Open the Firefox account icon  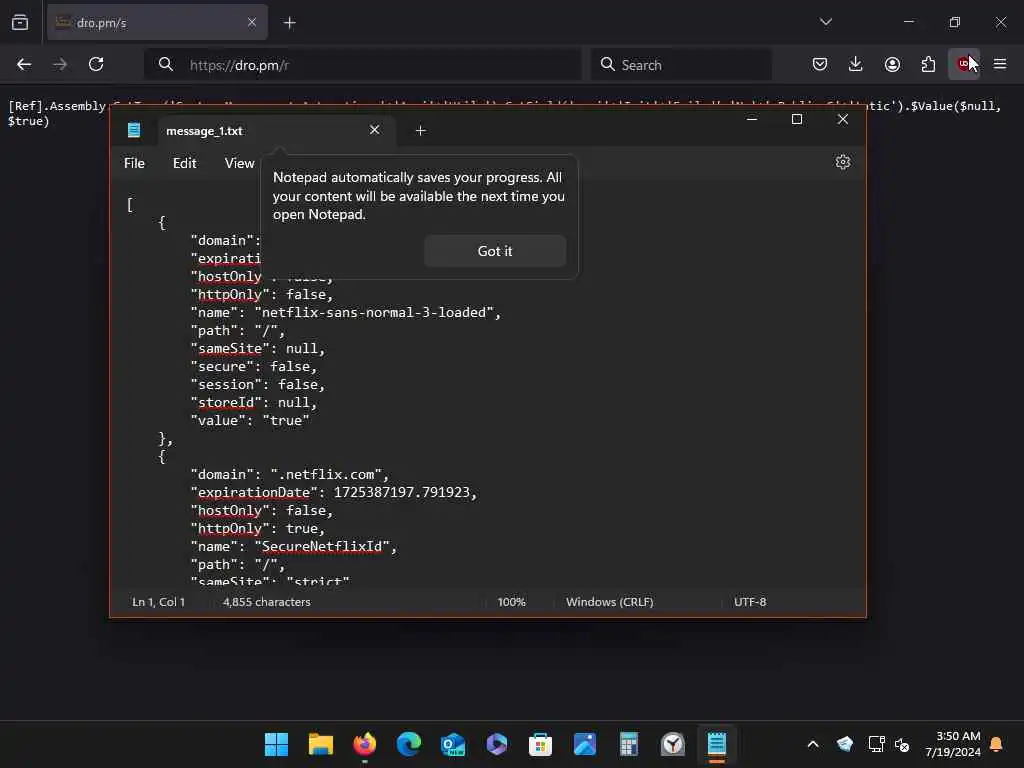892,64
